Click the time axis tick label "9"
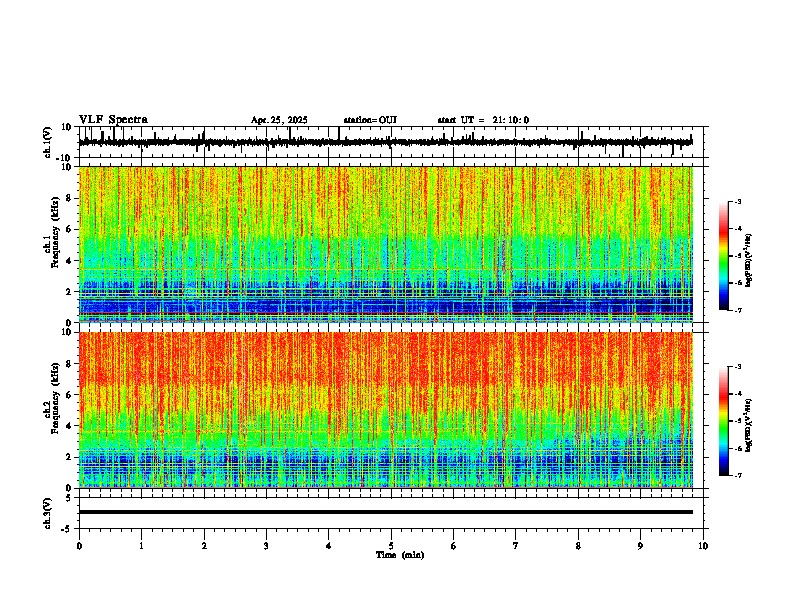 [x=640, y=546]
